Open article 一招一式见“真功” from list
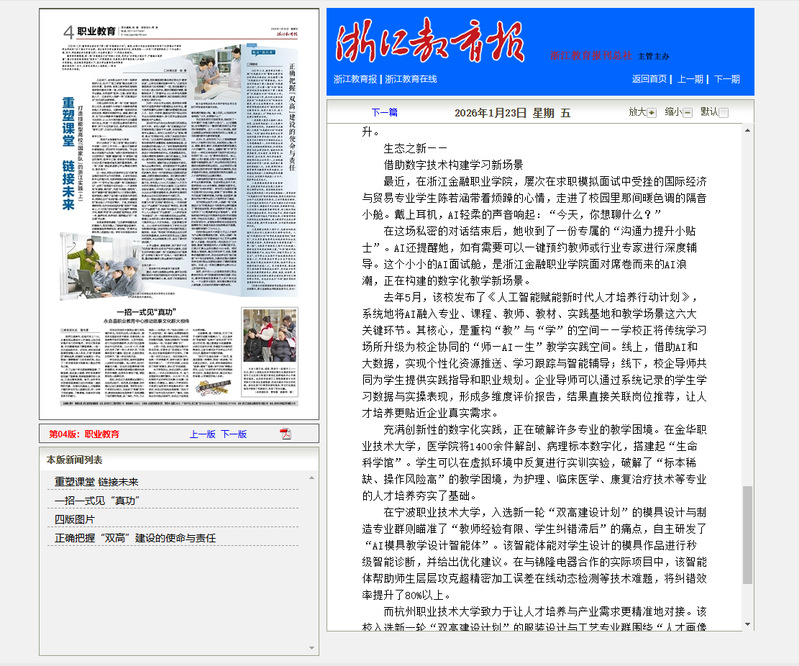Viewport: 799px width, 666px height. [96, 501]
